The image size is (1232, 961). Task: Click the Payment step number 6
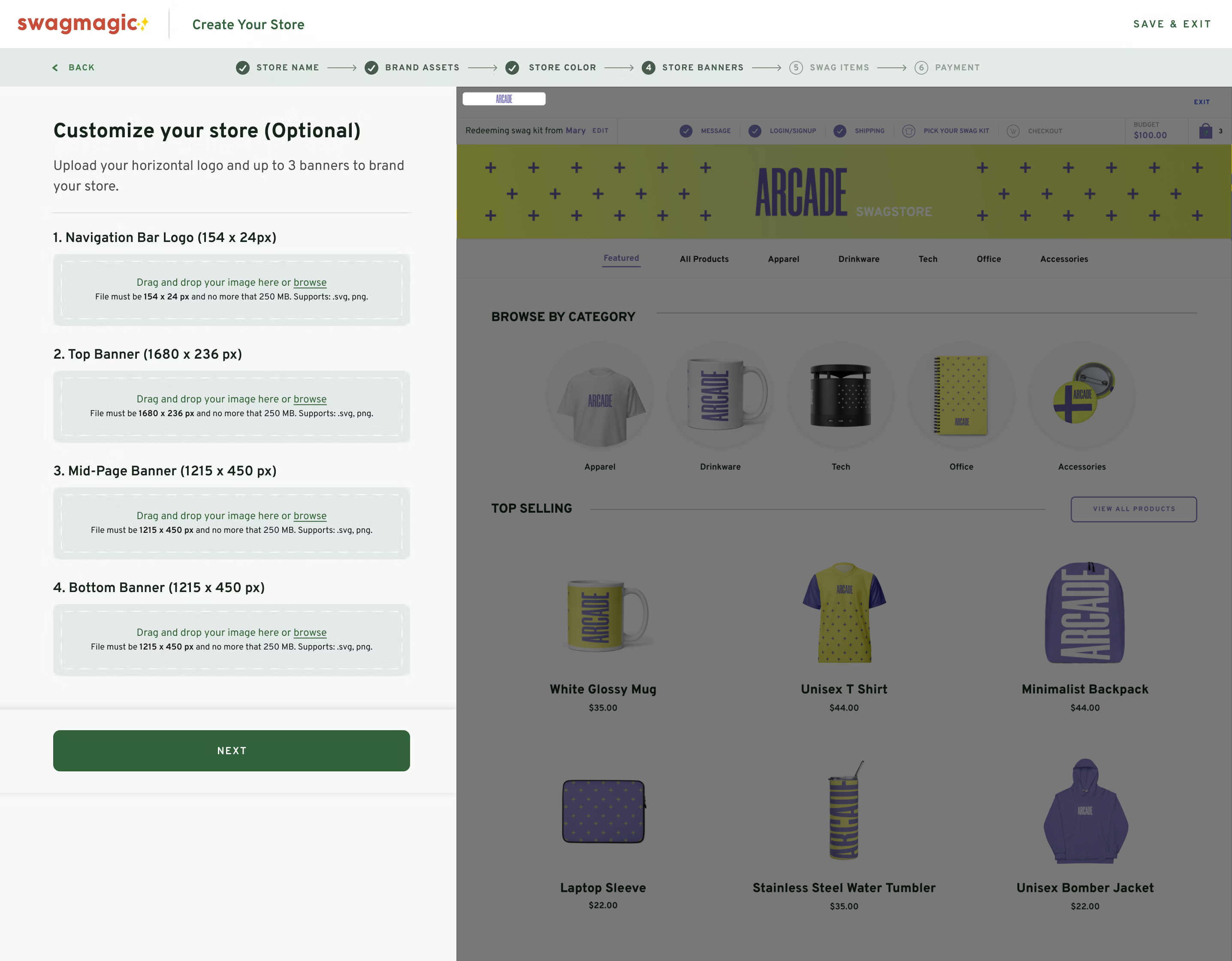pyautogui.click(x=921, y=68)
